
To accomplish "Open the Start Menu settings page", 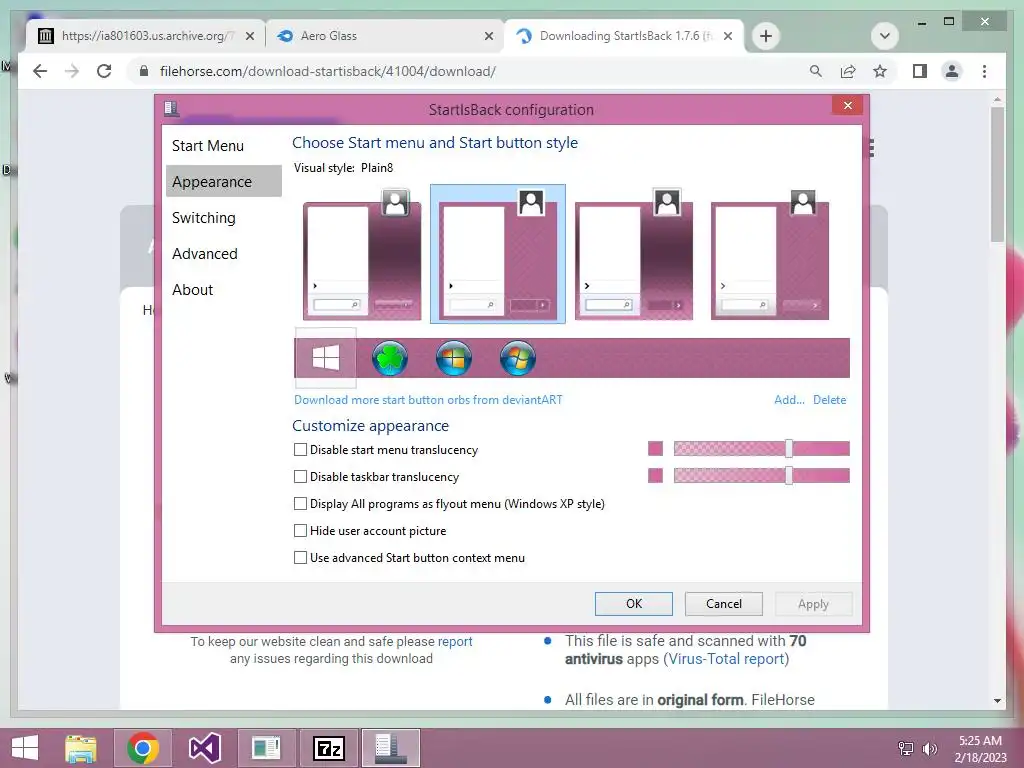I will coord(223,146).
